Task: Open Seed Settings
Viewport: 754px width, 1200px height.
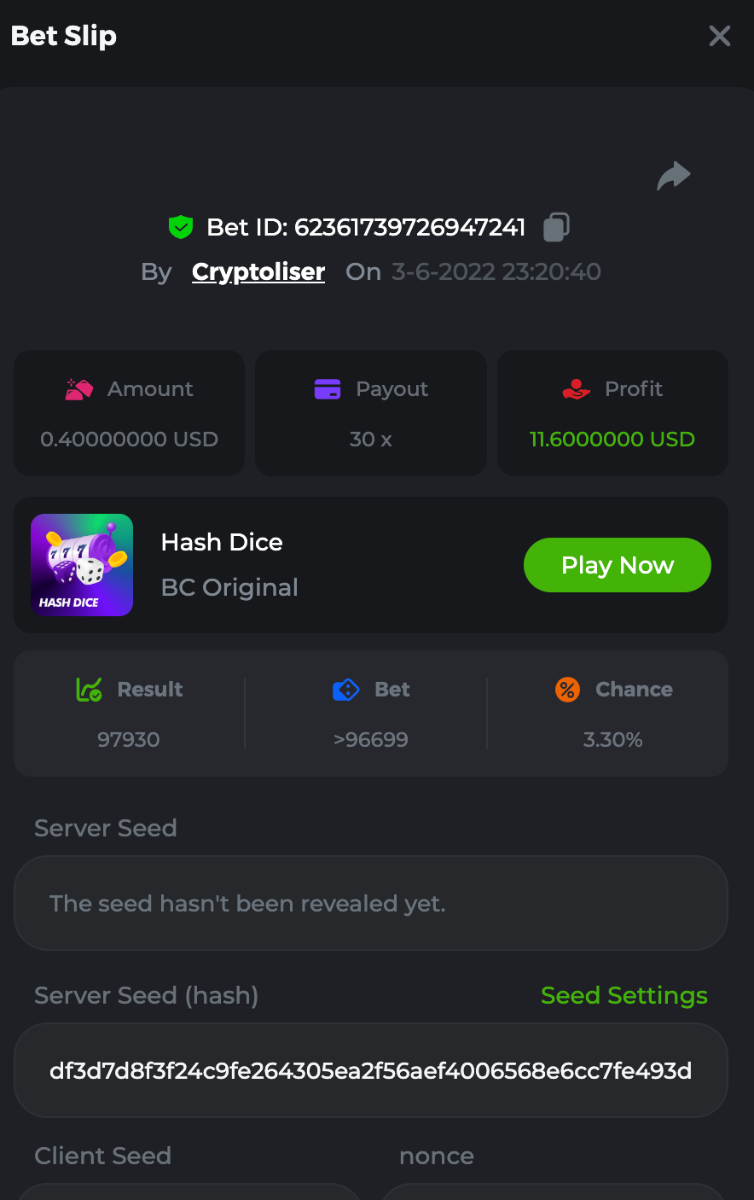Action: pyautogui.click(x=624, y=996)
